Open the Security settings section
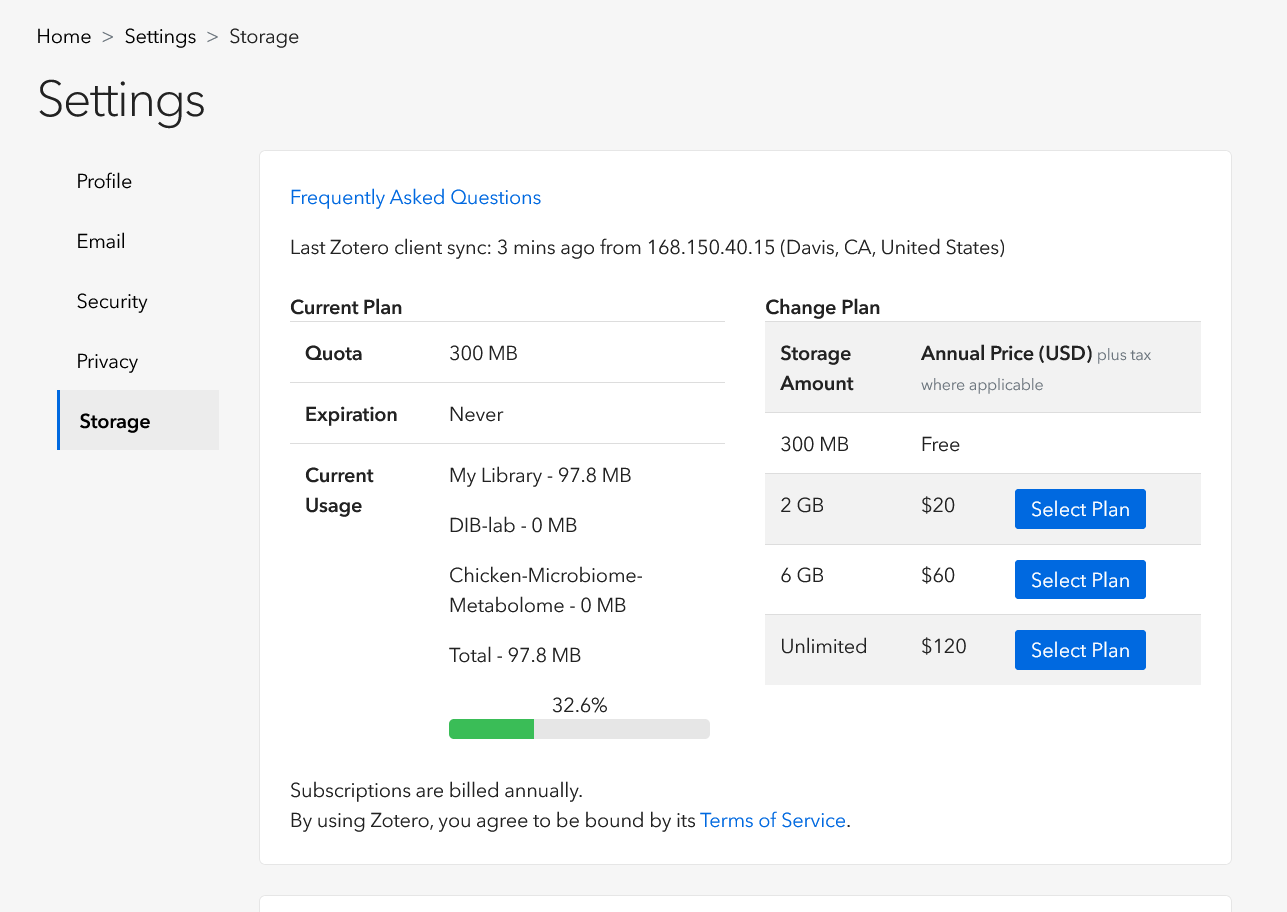The width and height of the screenshot is (1287, 912). click(x=112, y=301)
